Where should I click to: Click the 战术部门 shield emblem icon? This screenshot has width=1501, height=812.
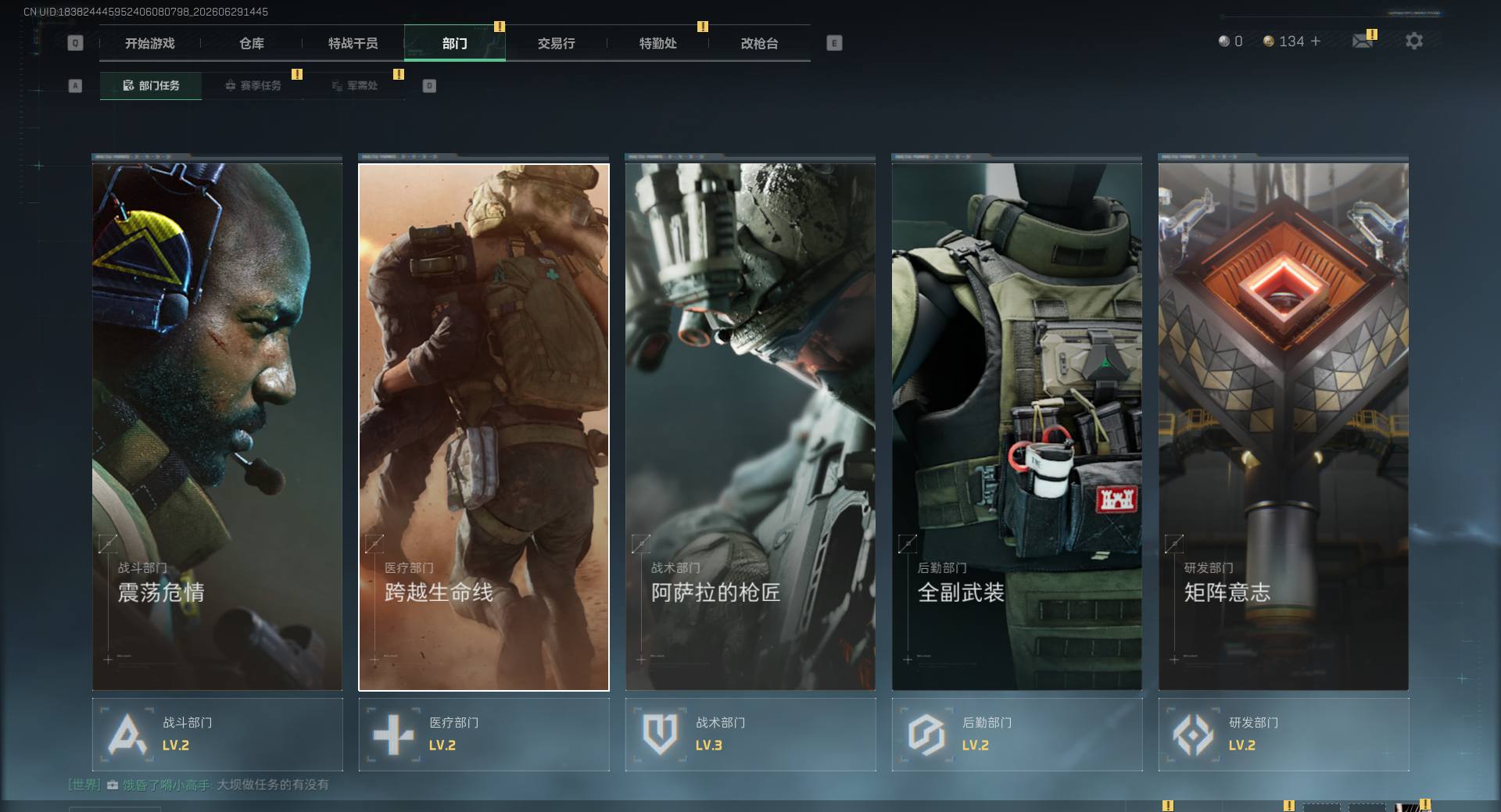pos(660,735)
